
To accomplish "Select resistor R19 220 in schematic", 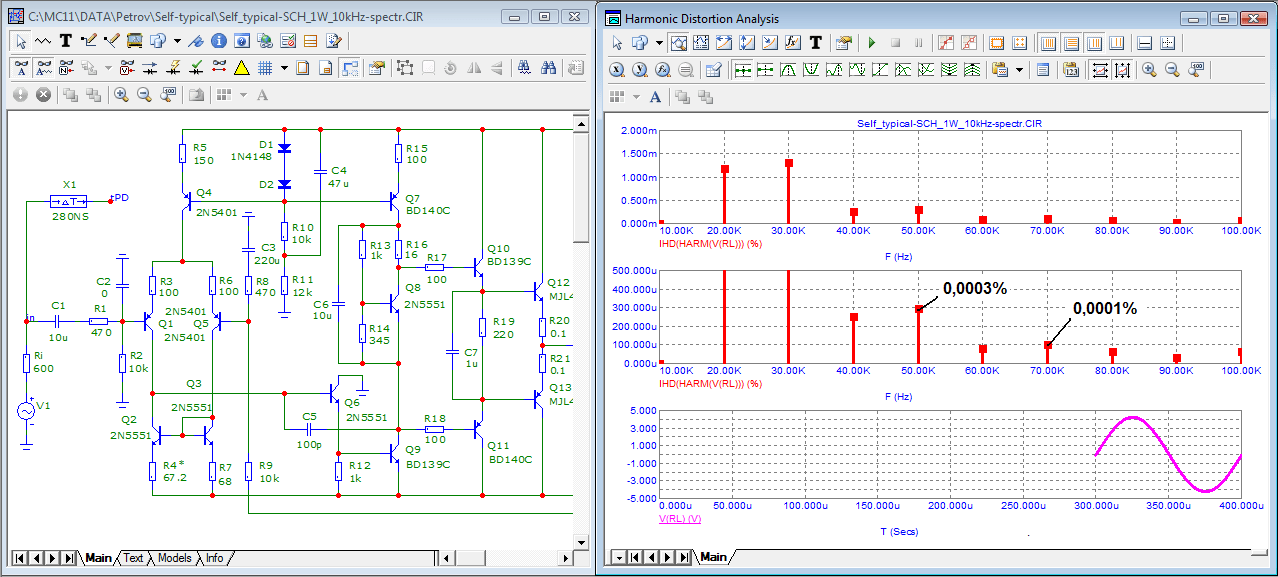I will pos(482,327).
